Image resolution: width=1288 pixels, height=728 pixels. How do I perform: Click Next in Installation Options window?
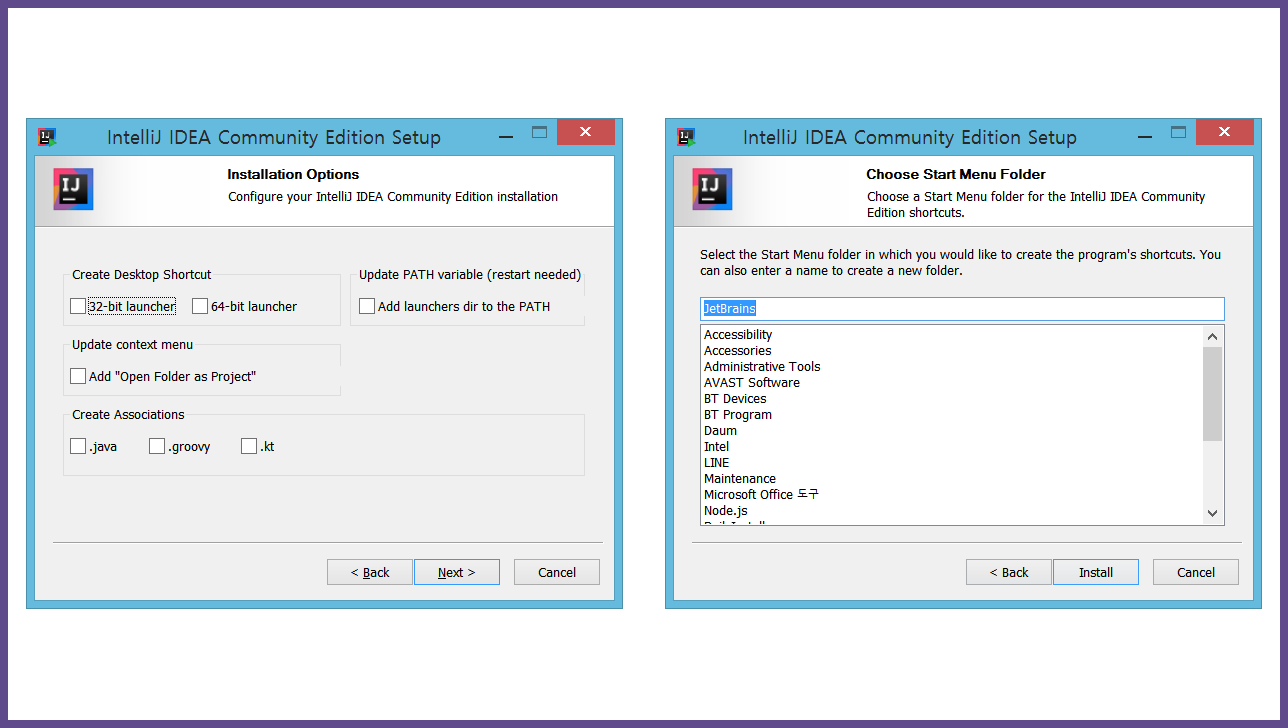point(457,572)
